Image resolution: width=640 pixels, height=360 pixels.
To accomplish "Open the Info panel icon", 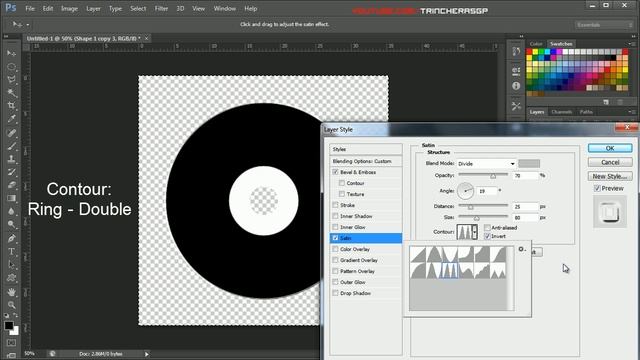I will [516, 86].
